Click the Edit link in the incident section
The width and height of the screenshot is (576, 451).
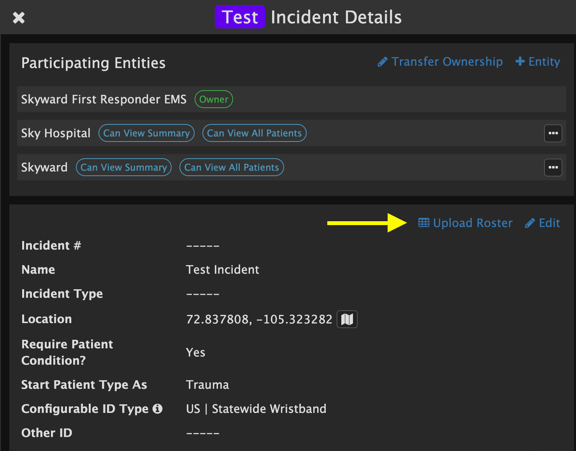[x=543, y=223]
